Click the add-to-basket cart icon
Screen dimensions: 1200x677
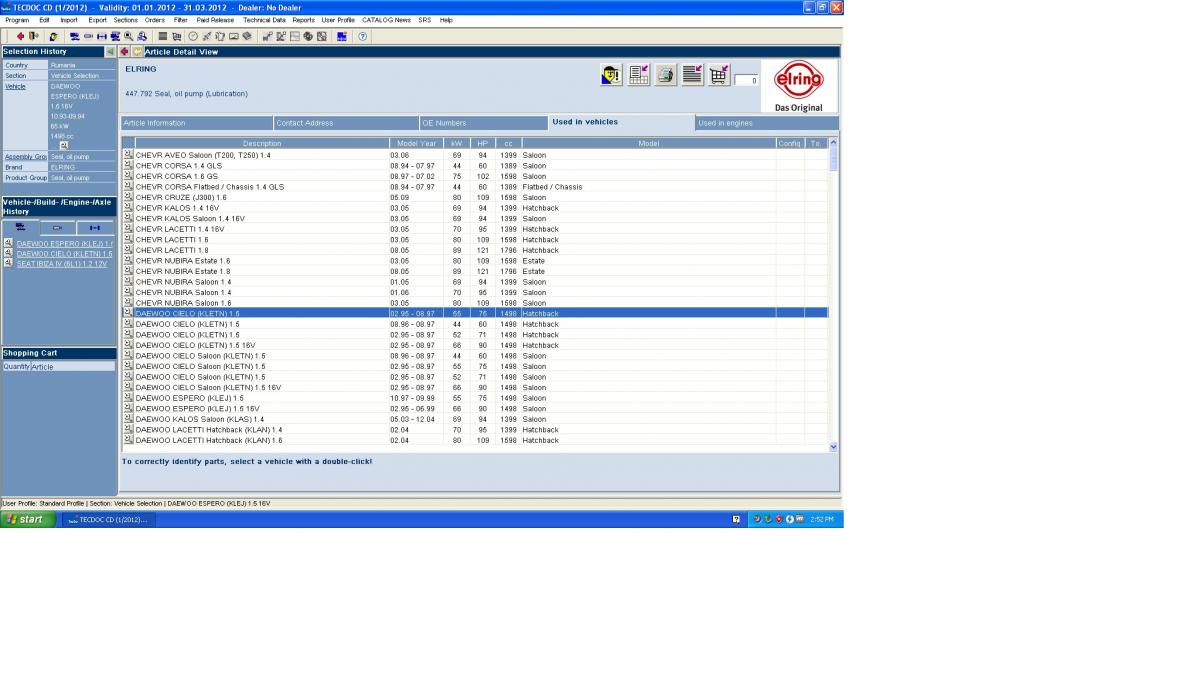[x=719, y=75]
